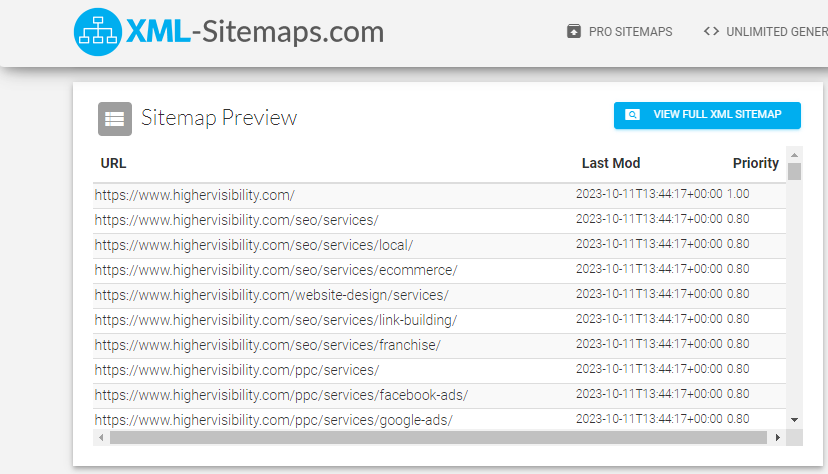The image size is (828, 474).
Task: Click the code brackets icon for Unlimited Generator
Action: (x=711, y=31)
